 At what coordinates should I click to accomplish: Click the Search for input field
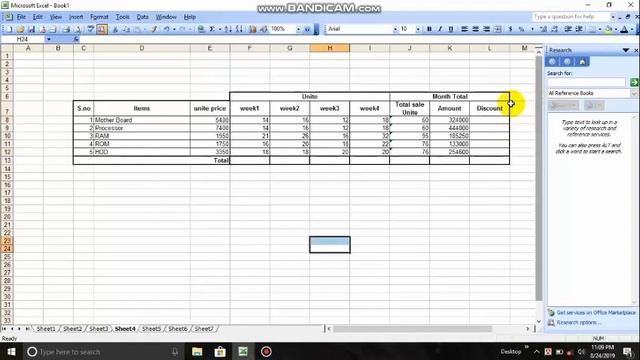pyautogui.click(x=586, y=82)
